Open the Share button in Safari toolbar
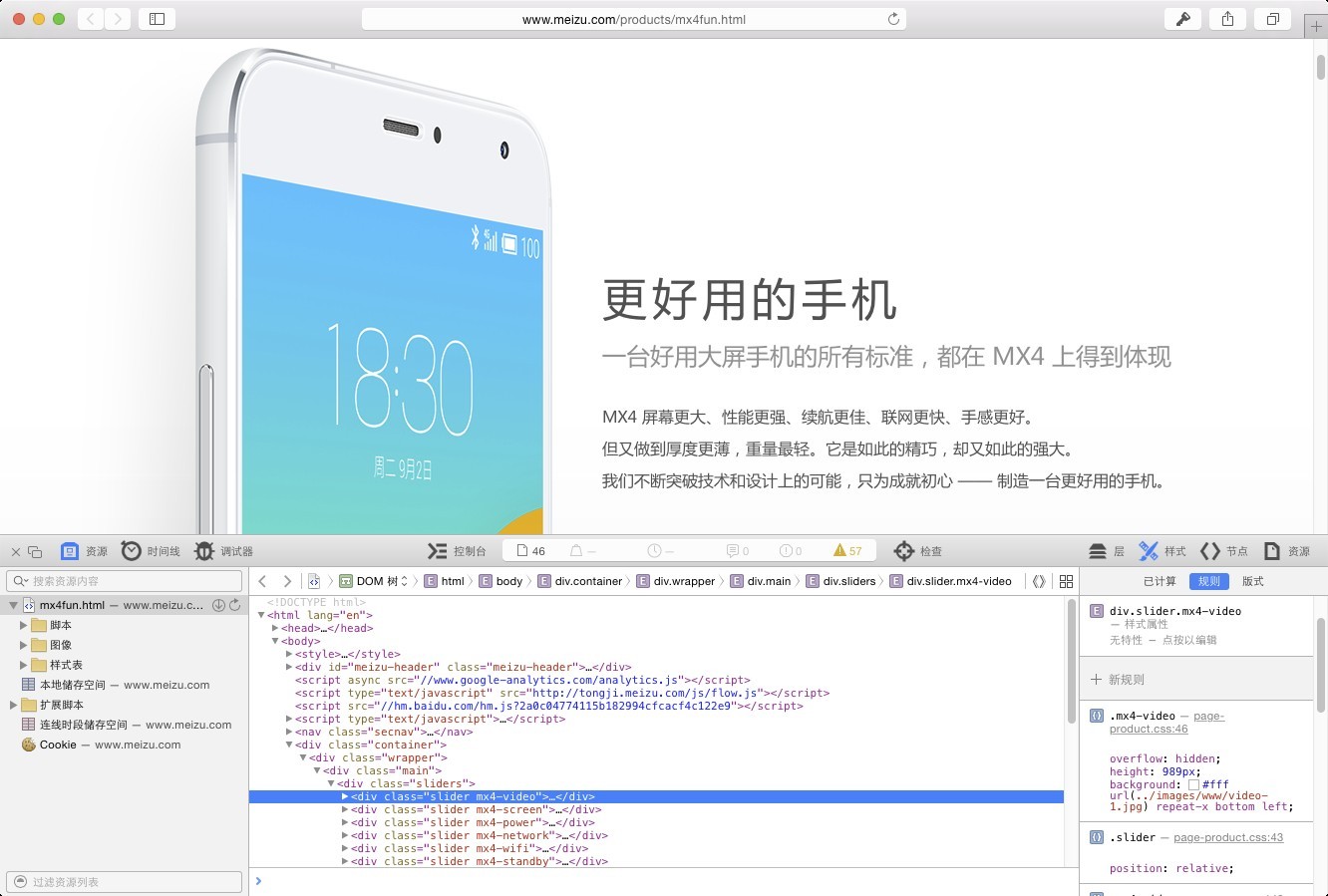Viewport: 1328px width, 896px height. pos(1228,19)
